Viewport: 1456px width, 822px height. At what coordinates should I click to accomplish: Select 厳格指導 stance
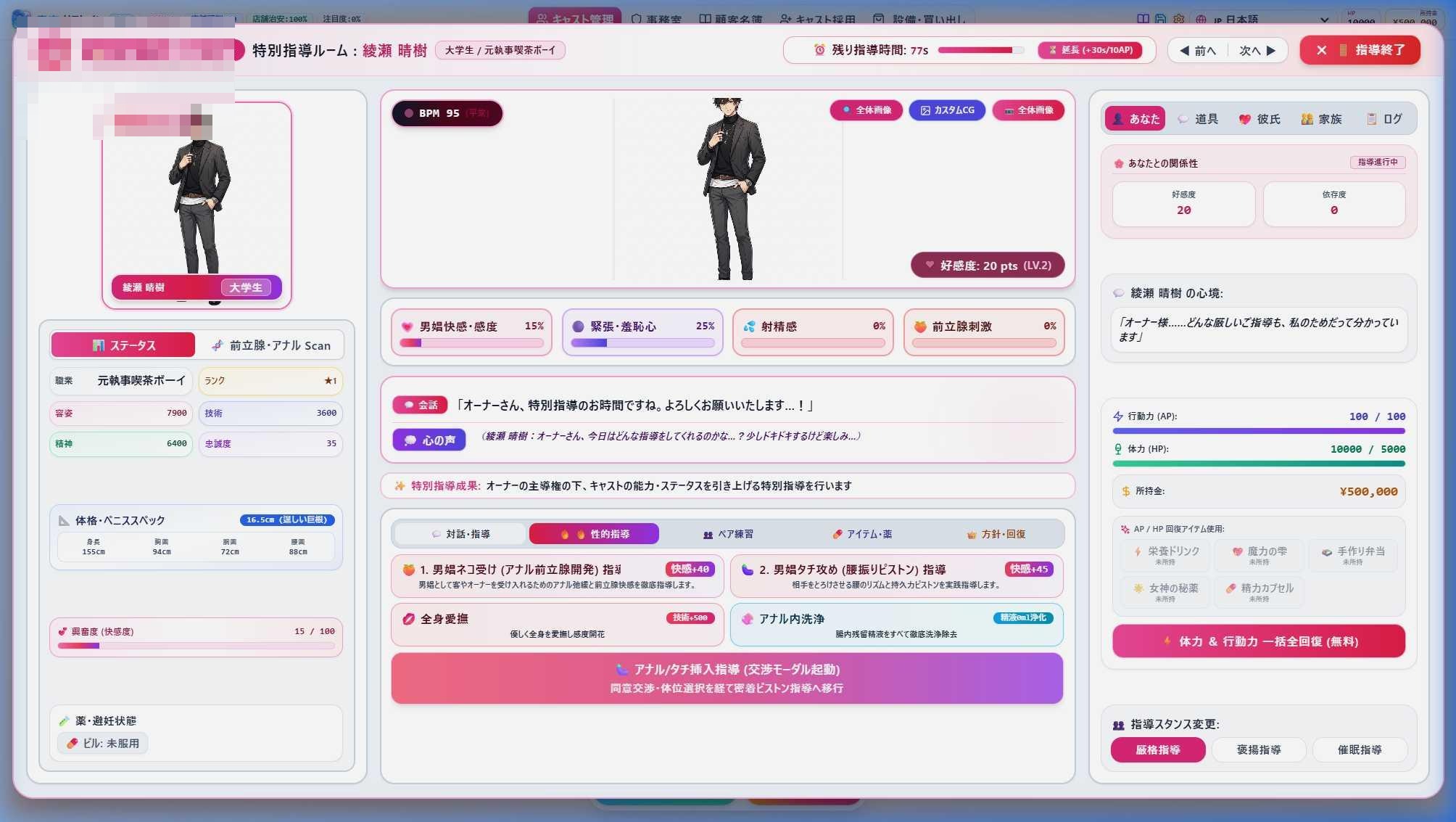[1158, 749]
